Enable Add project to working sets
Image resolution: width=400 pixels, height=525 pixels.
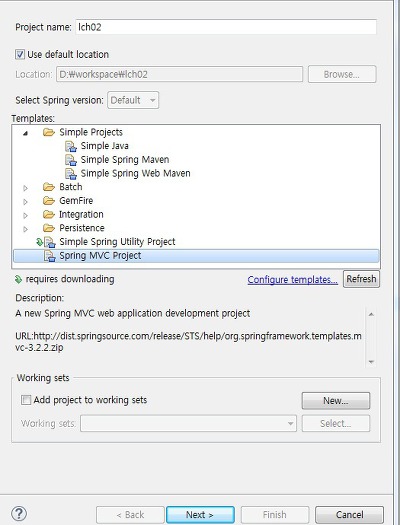[x=26, y=400]
